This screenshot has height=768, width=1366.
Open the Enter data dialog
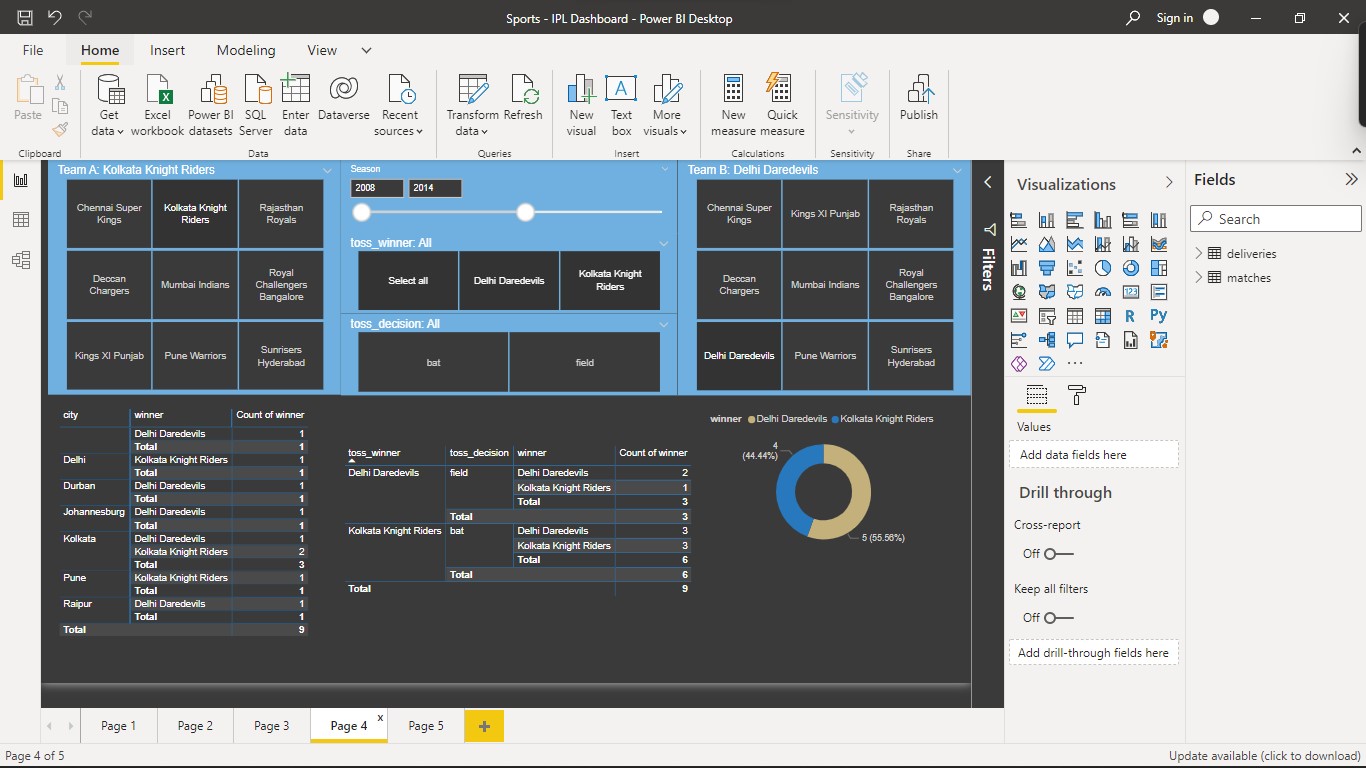(x=296, y=105)
